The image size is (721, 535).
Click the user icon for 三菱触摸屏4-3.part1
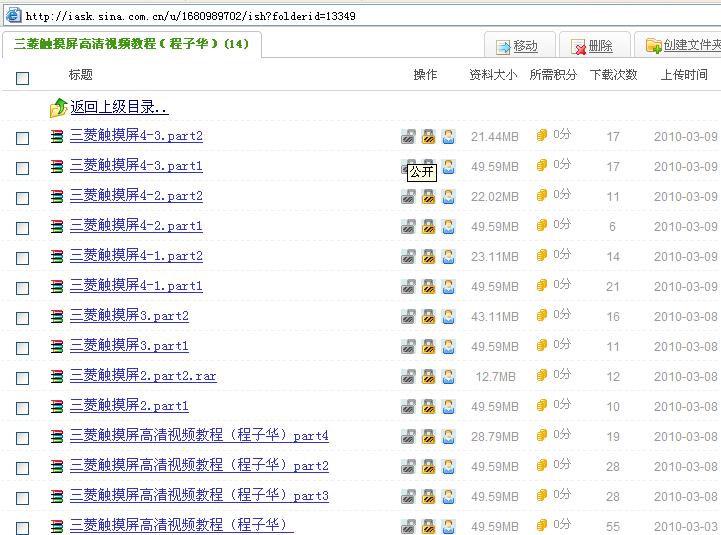pos(448,167)
